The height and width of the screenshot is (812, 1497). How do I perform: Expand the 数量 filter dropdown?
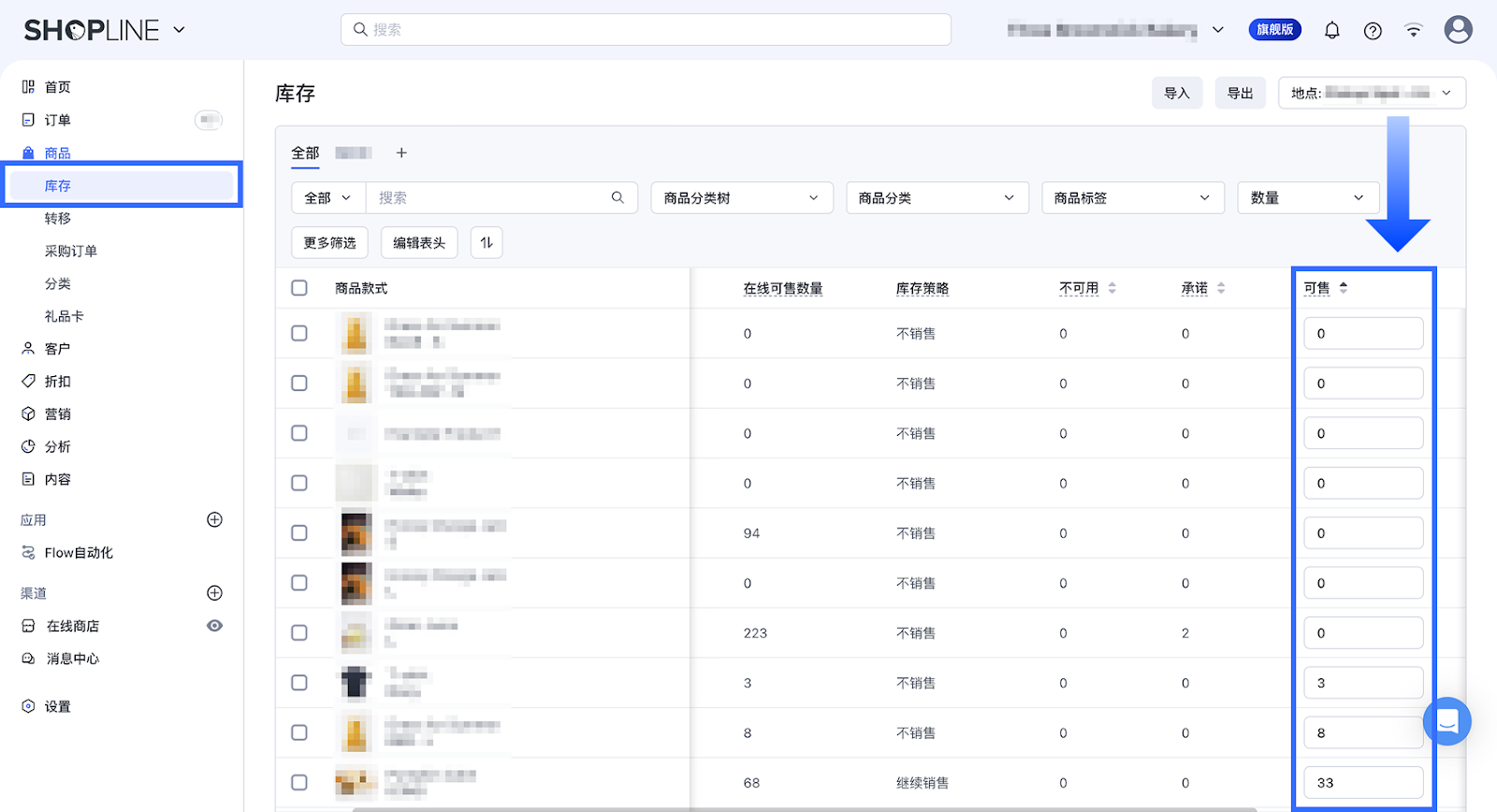[x=1307, y=198]
